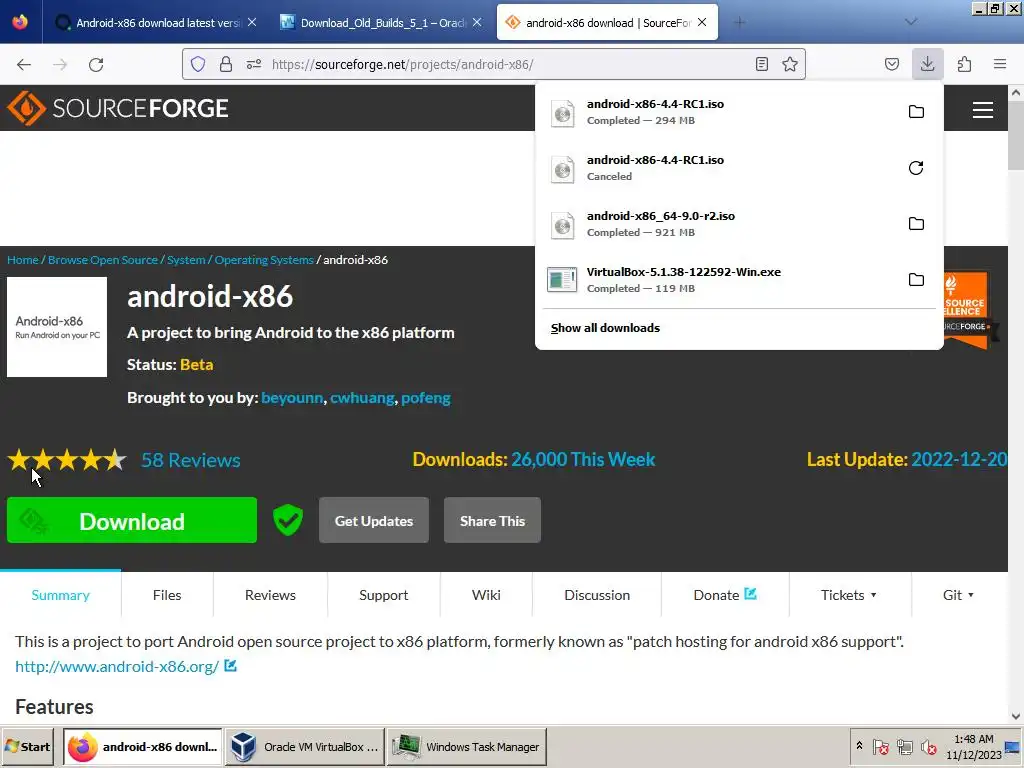
Task: Click the green Download button
Action: pyautogui.click(x=132, y=520)
